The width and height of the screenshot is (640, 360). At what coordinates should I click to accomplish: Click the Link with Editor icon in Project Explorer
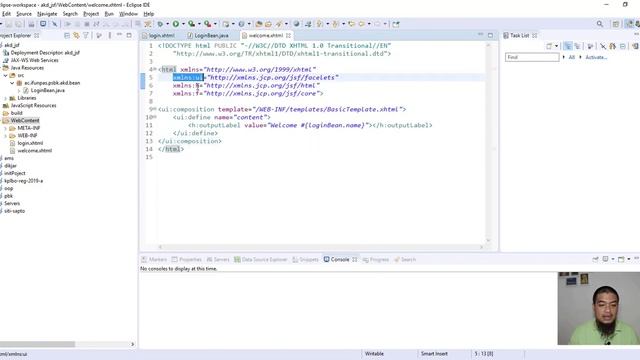(x=76, y=36)
